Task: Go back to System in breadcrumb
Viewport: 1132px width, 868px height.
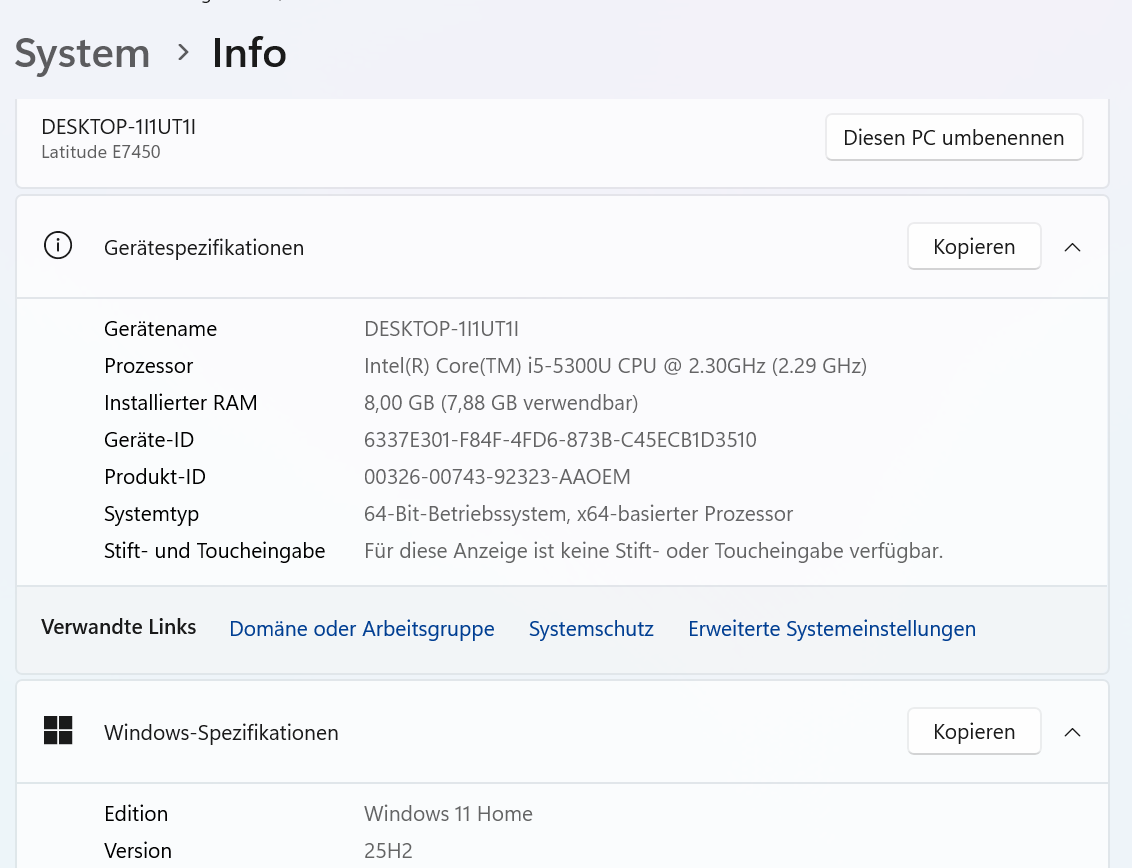Action: pyautogui.click(x=82, y=53)
